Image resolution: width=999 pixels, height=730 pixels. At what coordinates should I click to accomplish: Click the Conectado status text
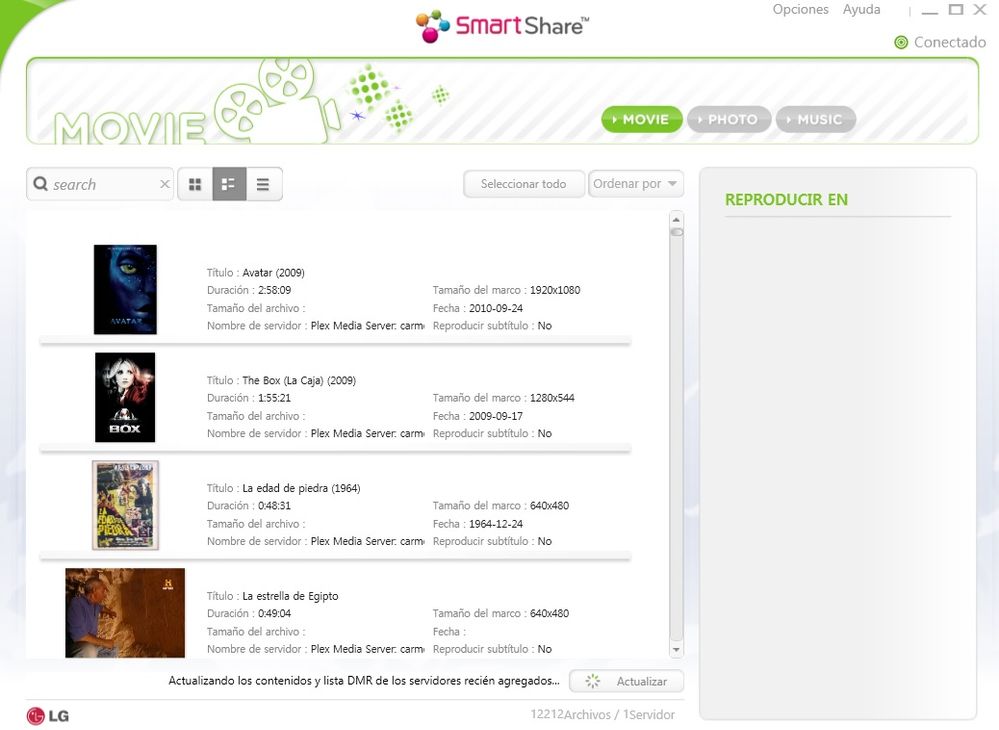(x=949, y=42)
